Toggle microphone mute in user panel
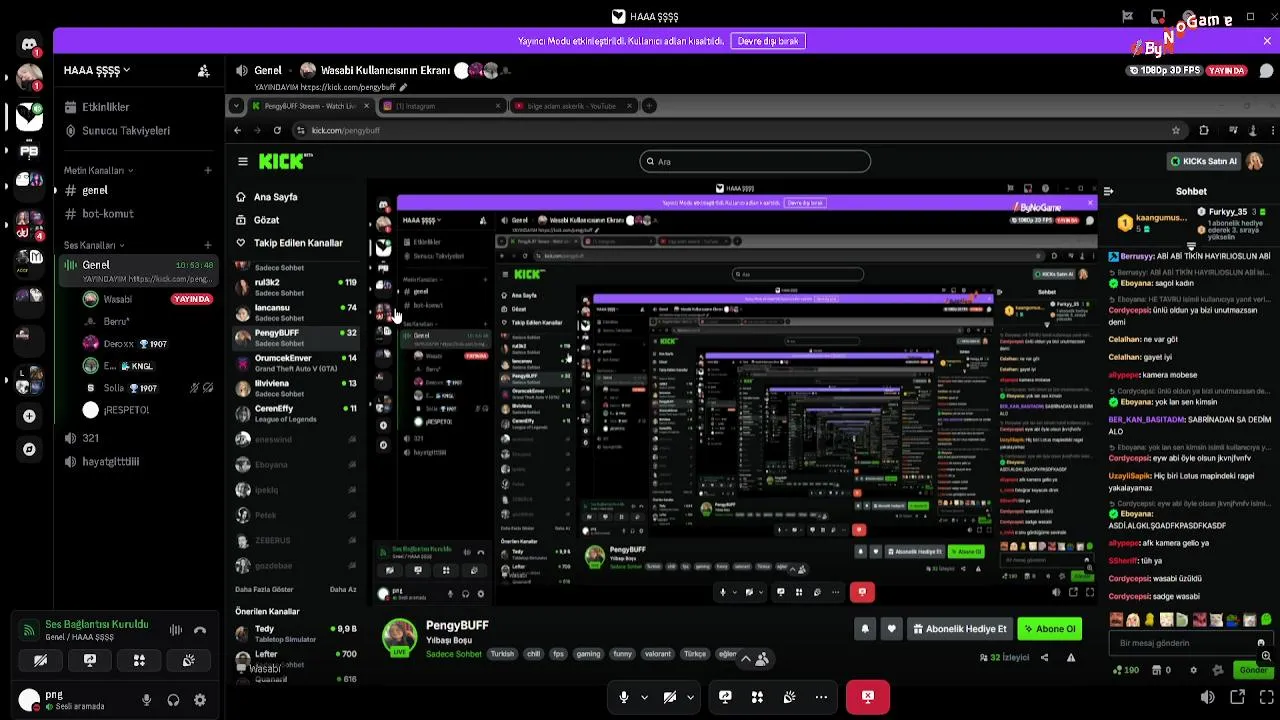This screenshot has height=720, width=1280. 147,701
